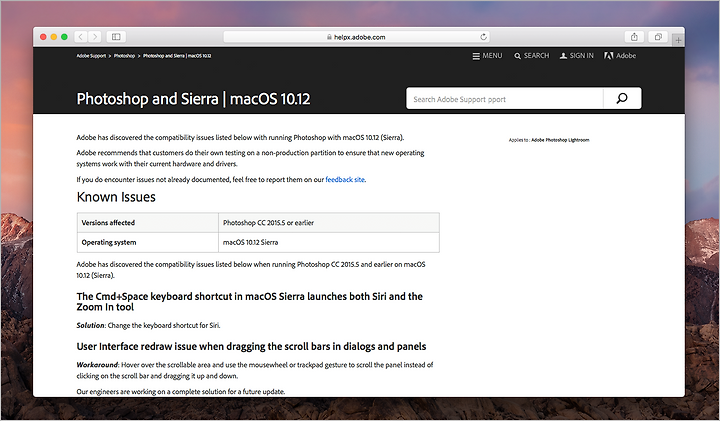This screenshot has height=421, width=720.
Task: Open the hamburger MENU in Adobe header
Action: pyautogui.click(x=487, y=56)
